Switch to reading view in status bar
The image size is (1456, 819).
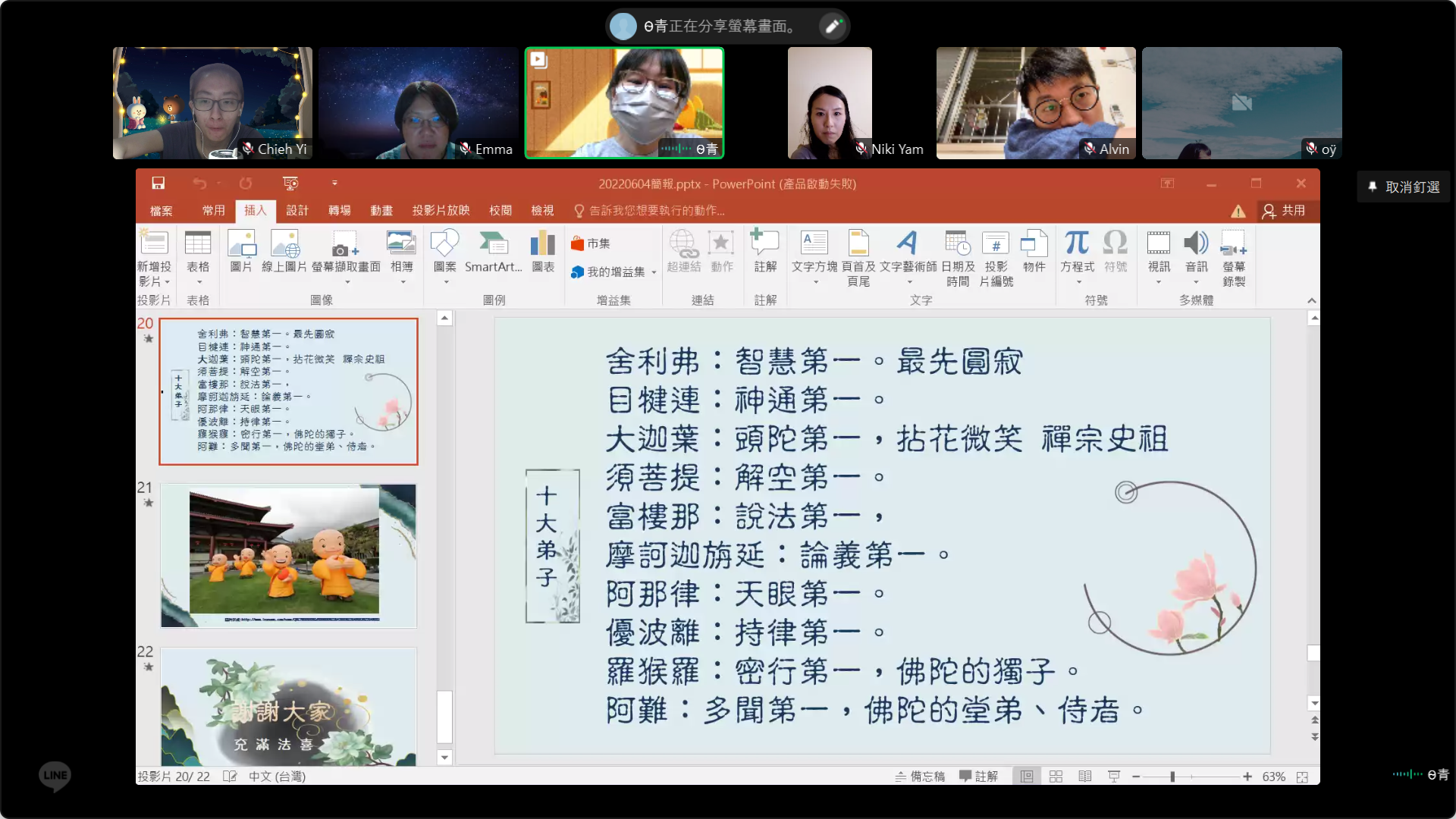click(1085, 776)
